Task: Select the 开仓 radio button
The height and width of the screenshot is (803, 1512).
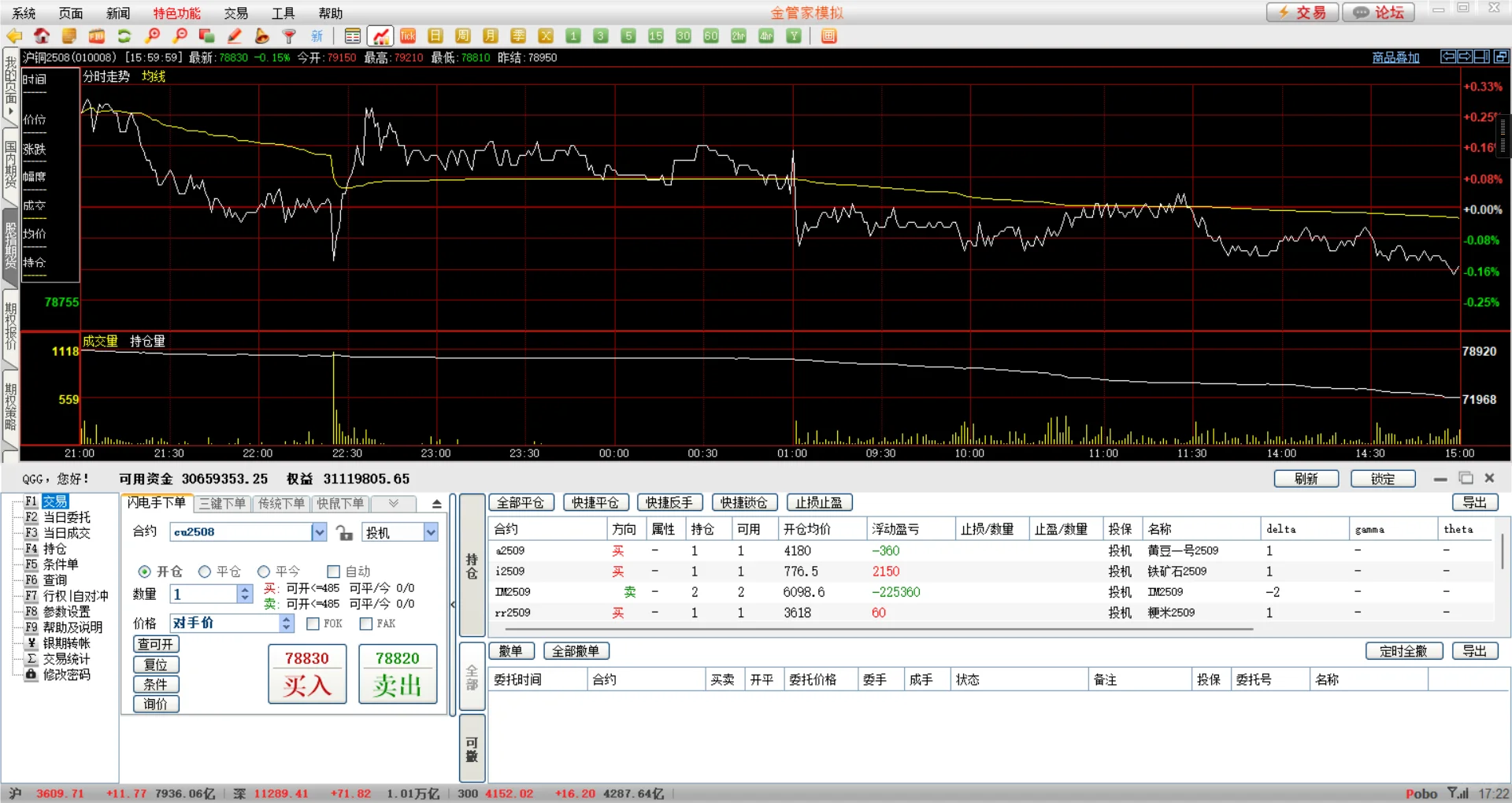Action: (x=145, y=572)
